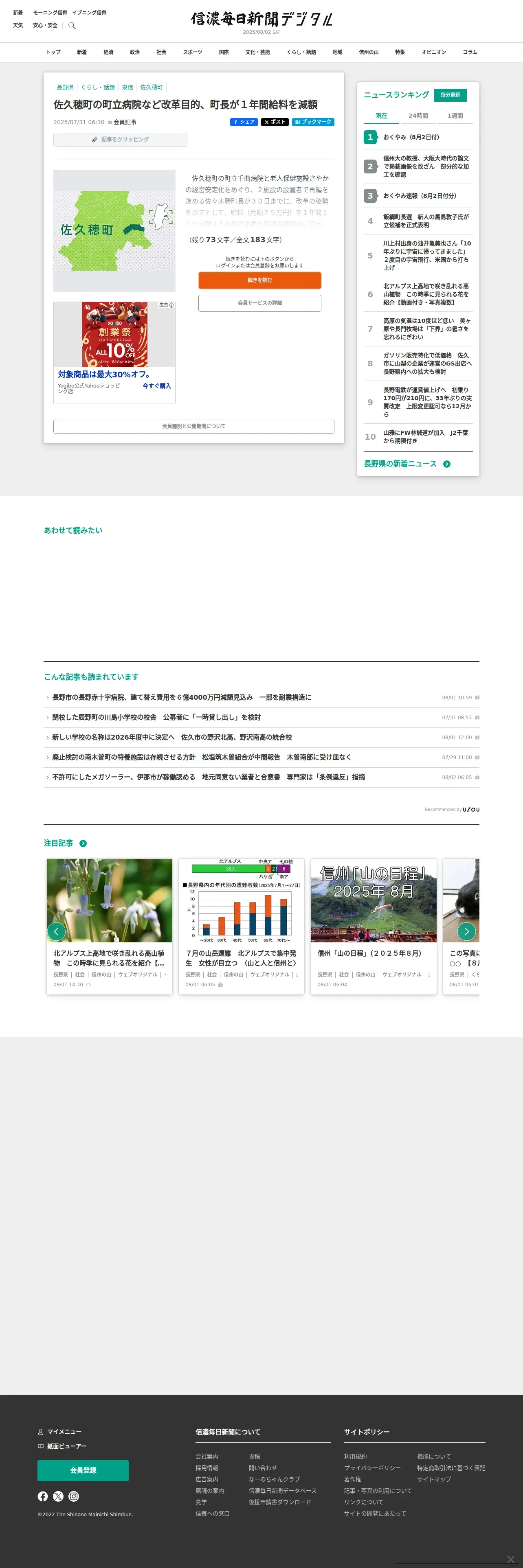The width and height of the screenshot is (523, 1568).
Task: Open the Instagram icon in the footer
Action: pos(74,1496)
